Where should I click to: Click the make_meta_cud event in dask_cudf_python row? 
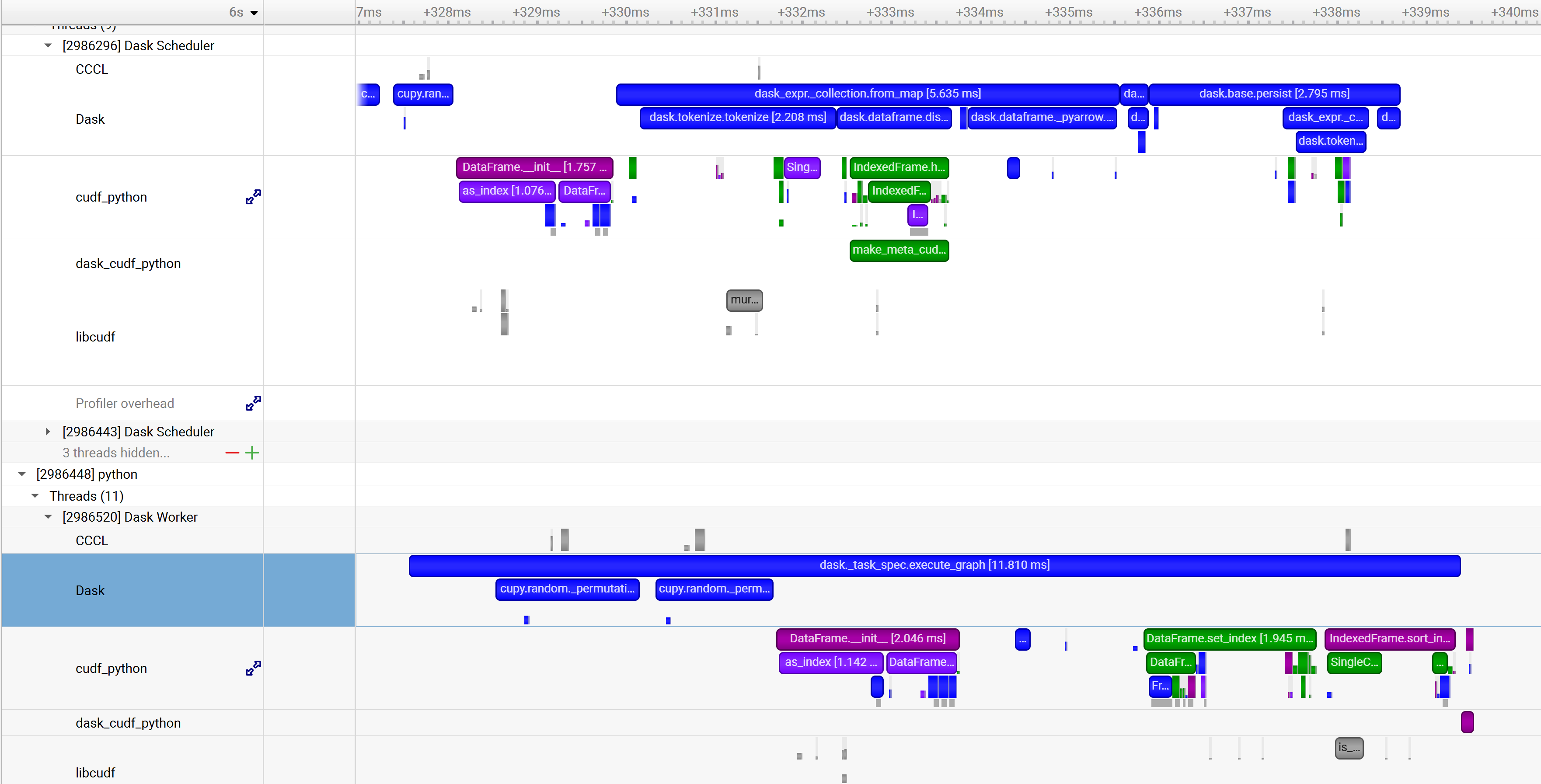(x=899, y=250)
